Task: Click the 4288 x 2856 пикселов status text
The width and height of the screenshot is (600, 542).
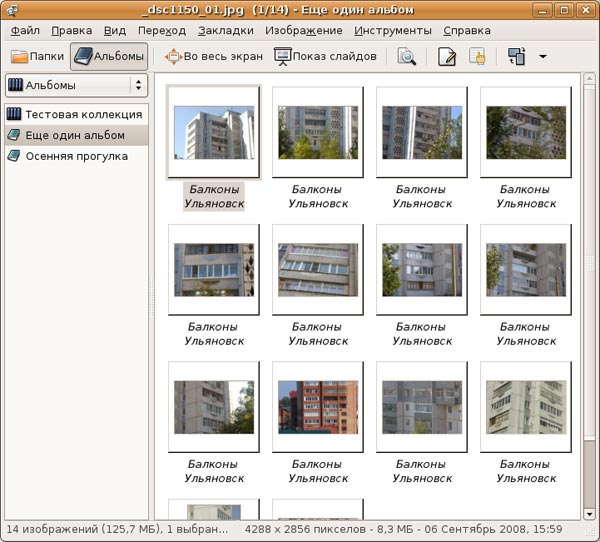Action: click(404, 529)
